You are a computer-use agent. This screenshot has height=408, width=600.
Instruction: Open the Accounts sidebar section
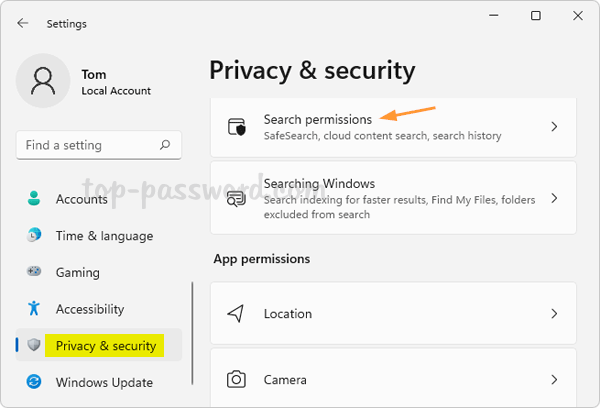tap(81, 199)
